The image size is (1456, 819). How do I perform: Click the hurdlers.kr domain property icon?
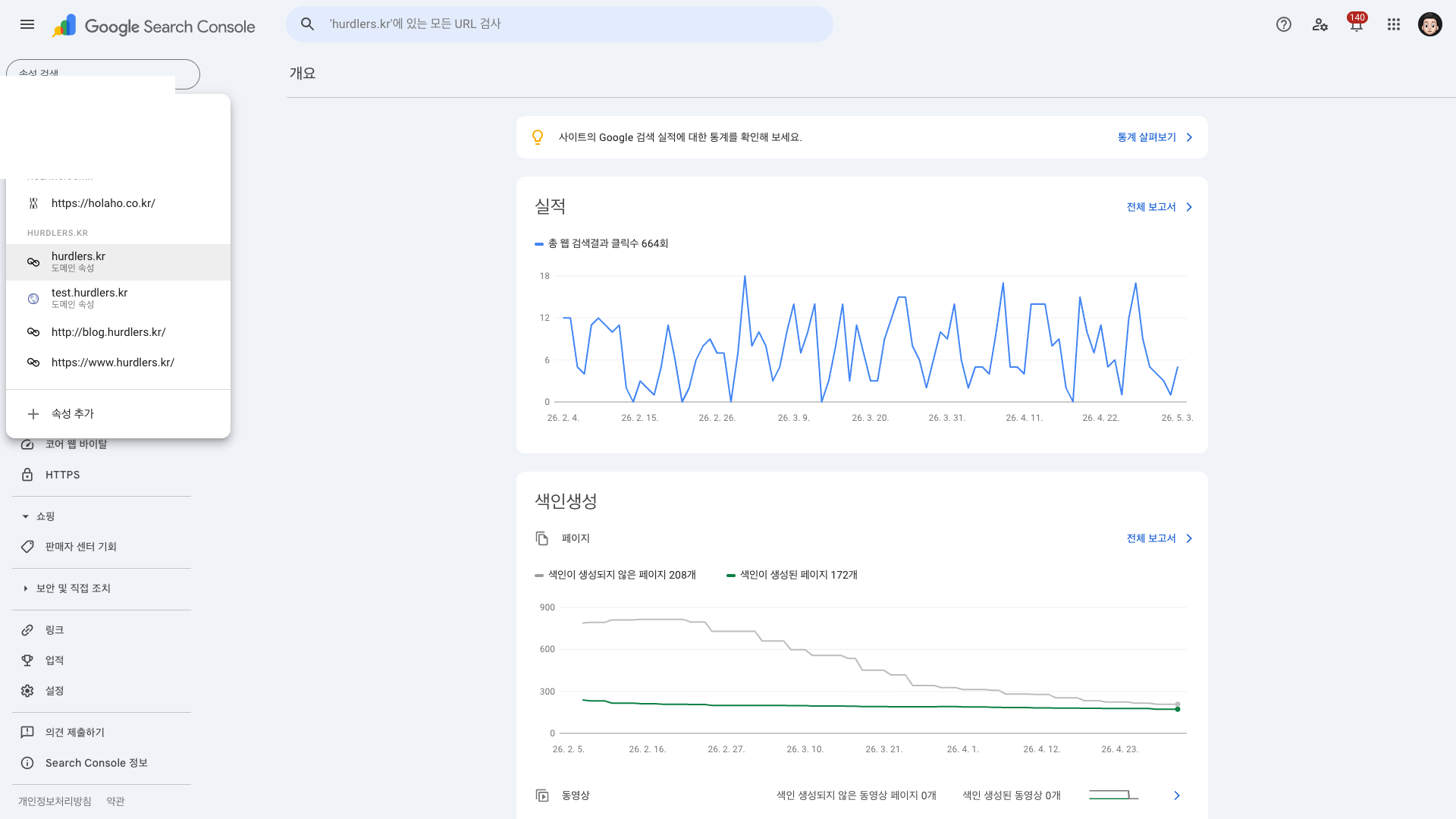33,262
